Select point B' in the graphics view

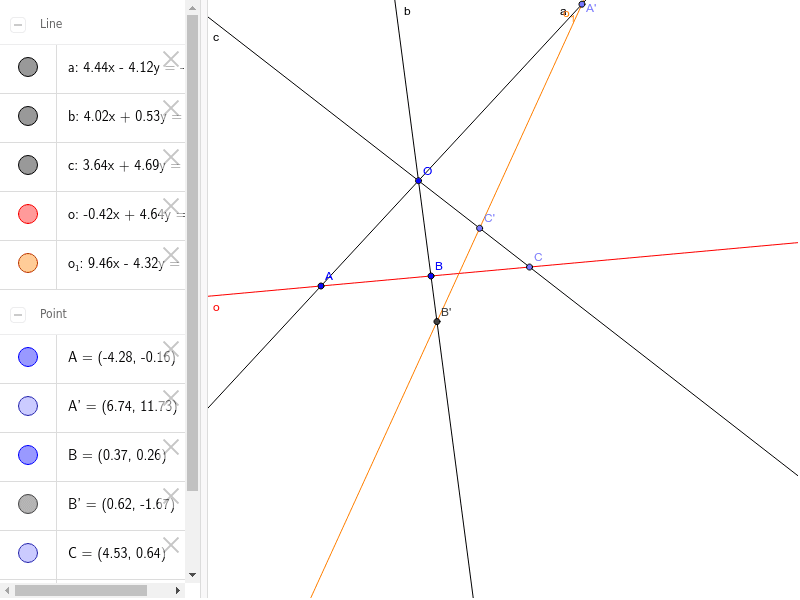[x=437, y=321]
